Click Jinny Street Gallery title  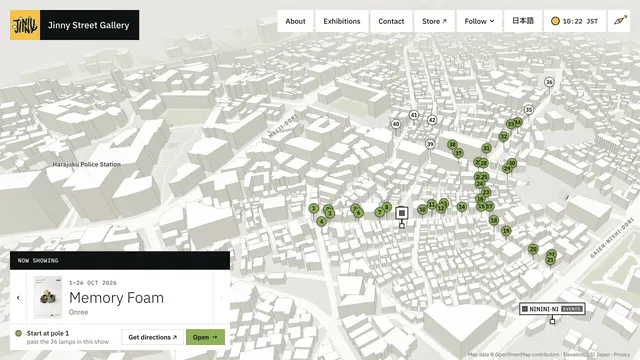click(x=89, y=25)
